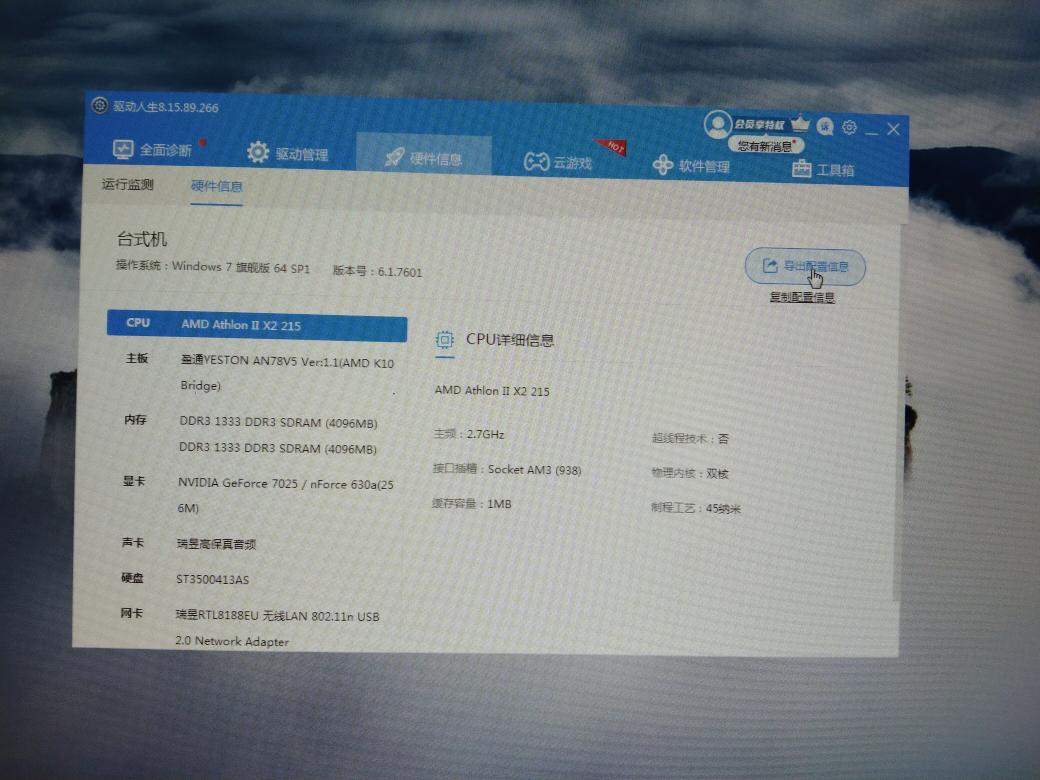Screen dimensions: 1040x780
Task: Click the VIP crown icon
Action: 801,123
